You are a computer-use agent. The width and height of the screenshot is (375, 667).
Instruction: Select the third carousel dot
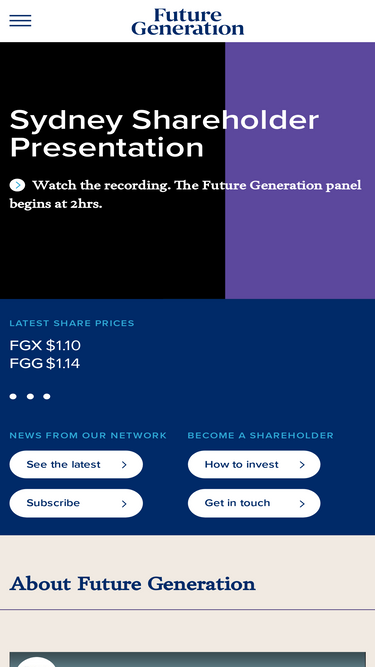pos(47,396)
